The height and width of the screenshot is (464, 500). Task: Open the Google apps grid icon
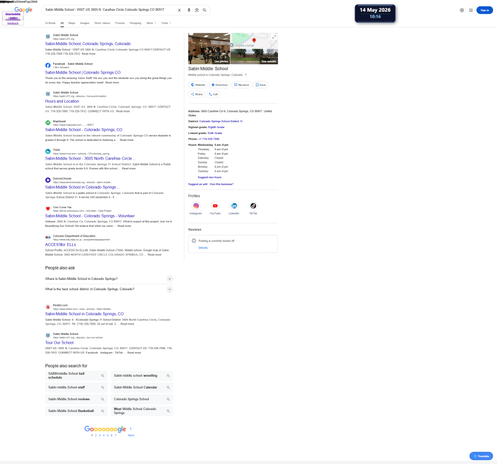click(471, 10)
